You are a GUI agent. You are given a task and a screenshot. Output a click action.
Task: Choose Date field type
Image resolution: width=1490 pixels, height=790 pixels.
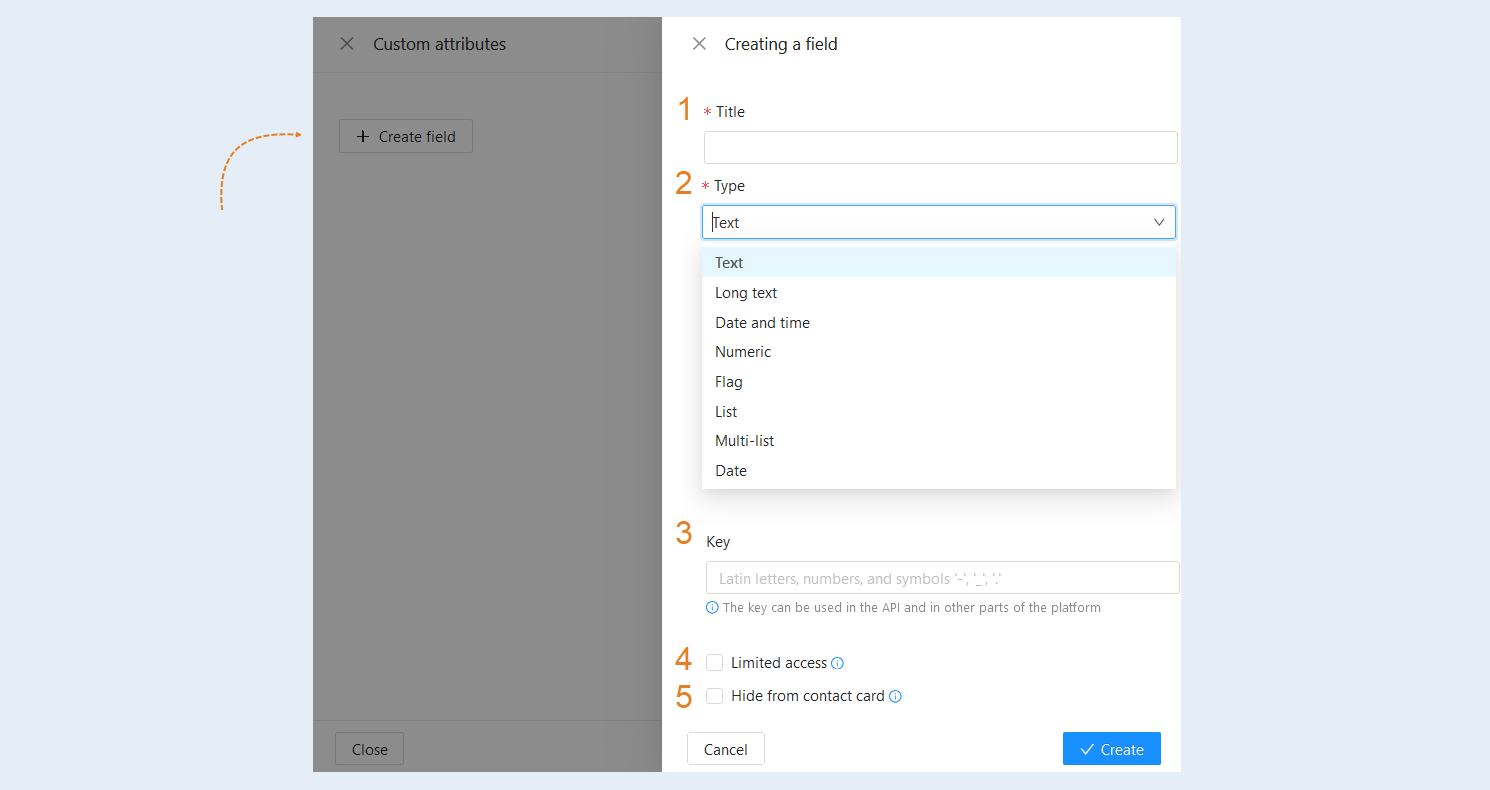[939, 471]
